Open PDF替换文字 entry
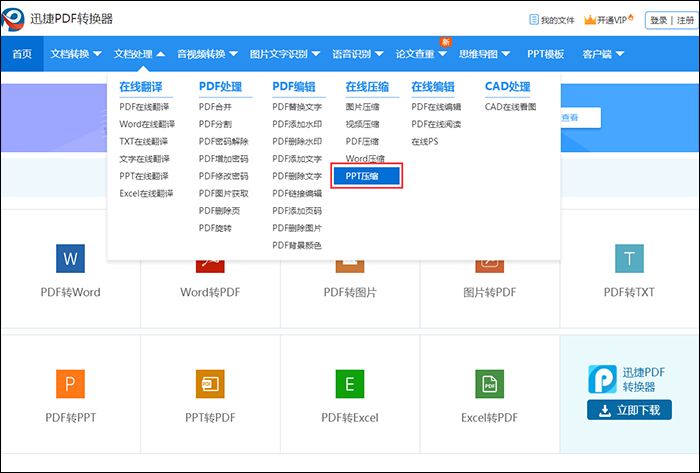This screenshot has height=473, width=700. coord(297,107)
